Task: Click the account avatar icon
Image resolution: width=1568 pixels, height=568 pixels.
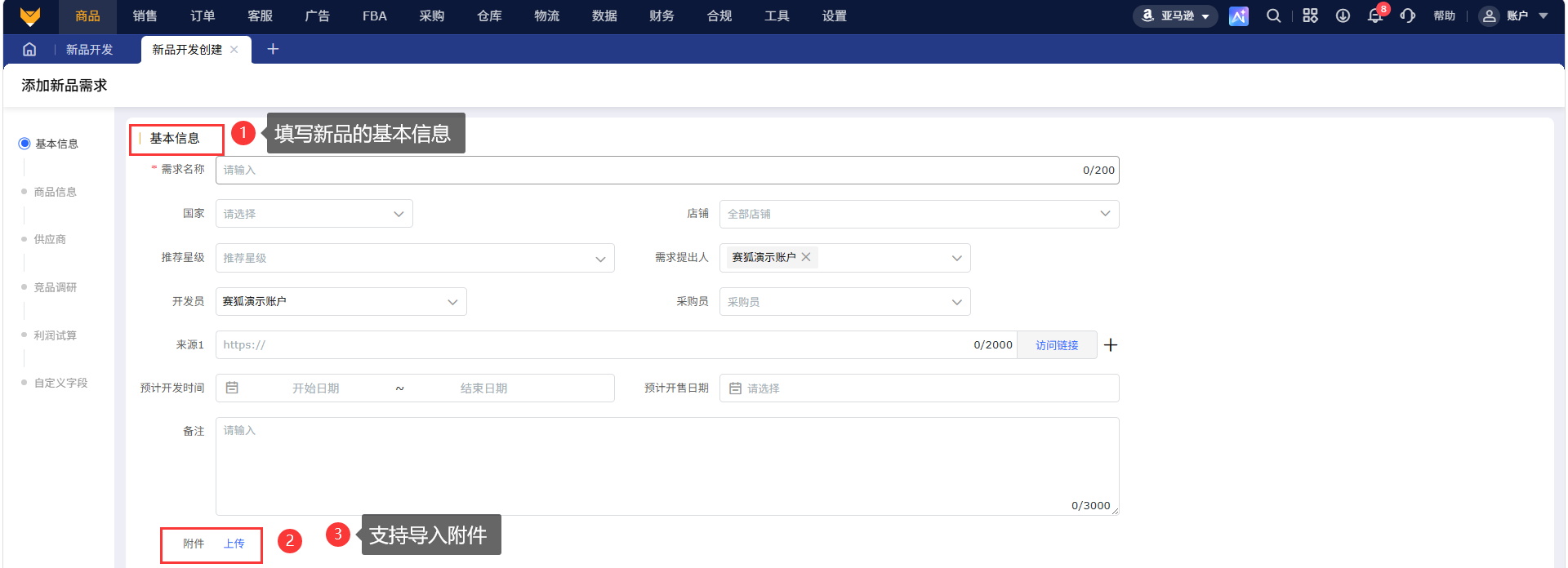Action: pos(1489,16)
